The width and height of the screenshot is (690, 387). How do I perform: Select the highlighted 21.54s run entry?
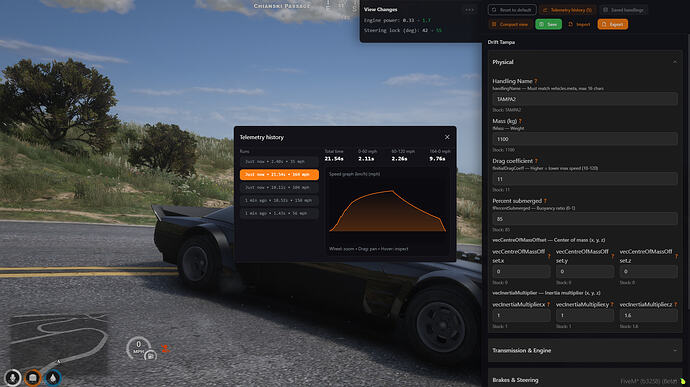279,174
